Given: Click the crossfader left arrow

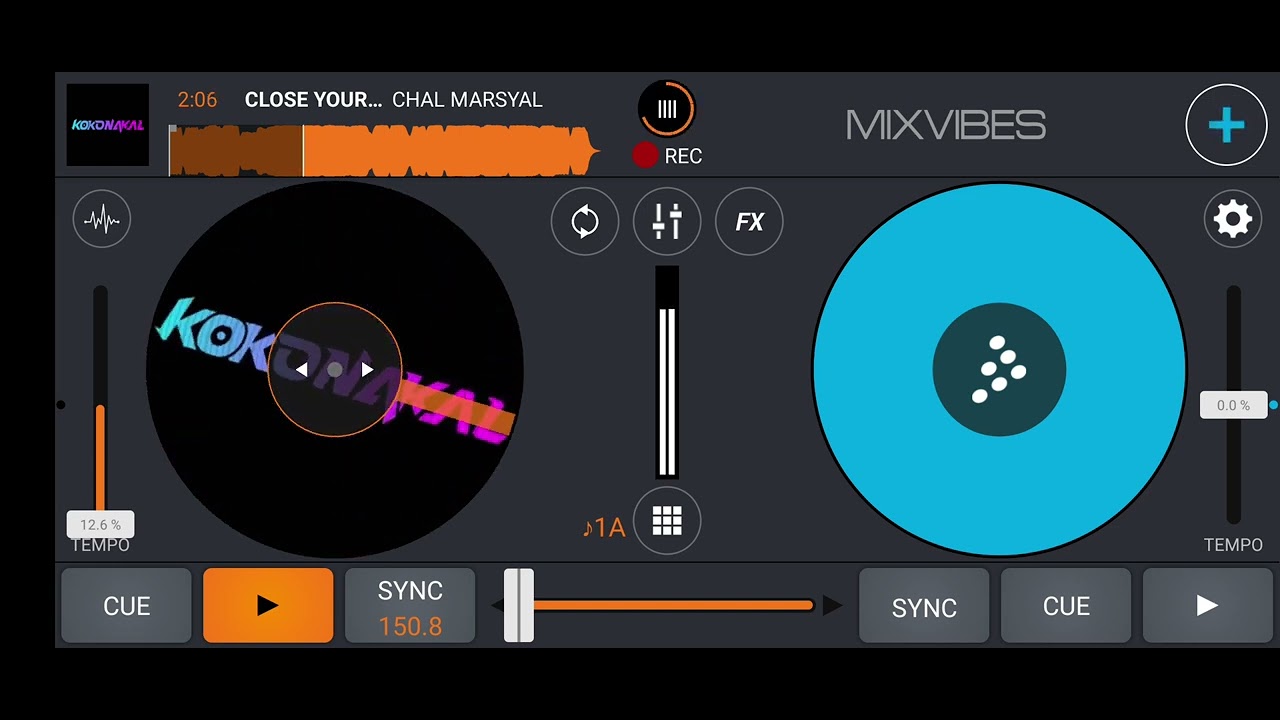Looking at the screenshot, I should coord(497,606).
